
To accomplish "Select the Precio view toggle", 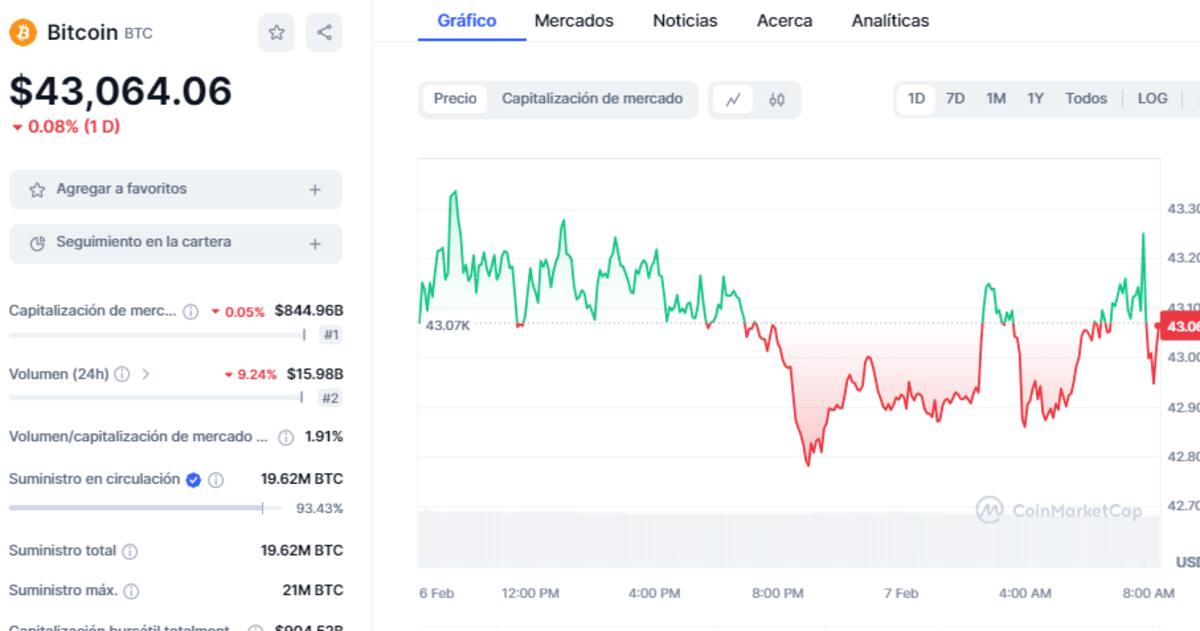I will (455, 99).
